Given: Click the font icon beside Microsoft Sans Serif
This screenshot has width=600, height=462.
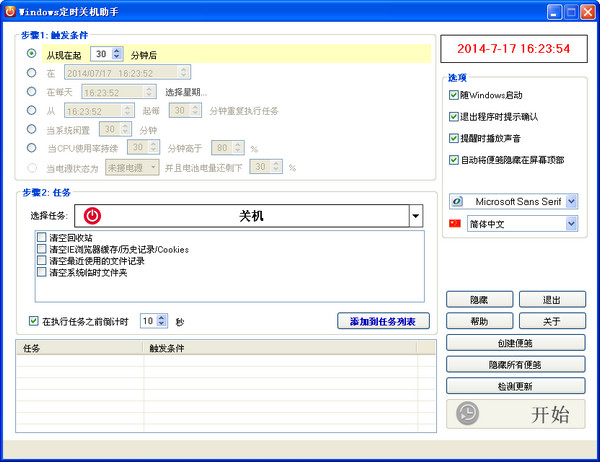Looking at the screenshot, I should 457,201.
